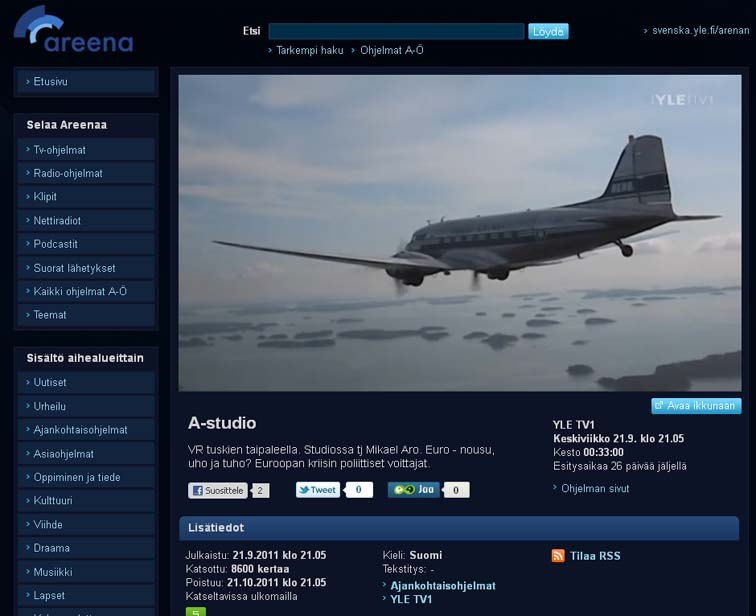Open Tarkempi haku advanced search
This screenshot has width=756, height=616.
point(309,50)
